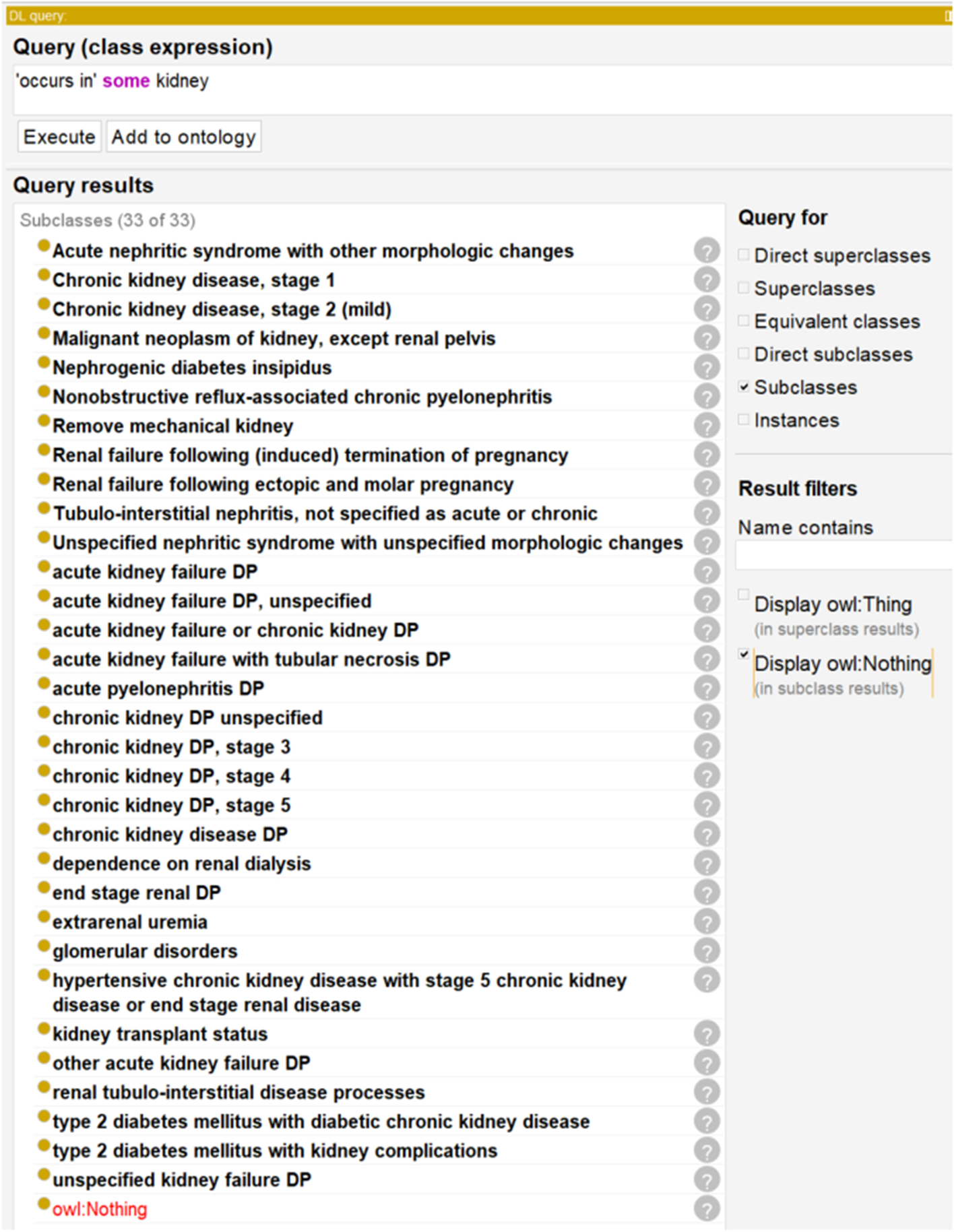954x1232 pixels.
Task: Open explanation for Tubulo-interstitial nephritis row
Action: click(707, 513)
